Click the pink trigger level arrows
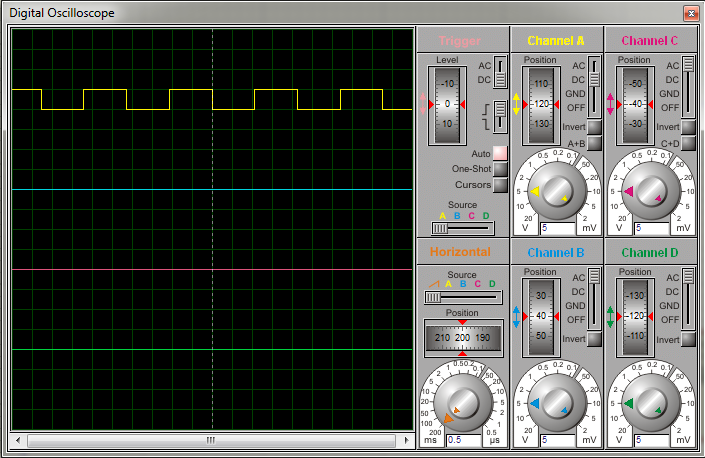The height and width of the screenshot is (458, 705). (x=422, y=104)
